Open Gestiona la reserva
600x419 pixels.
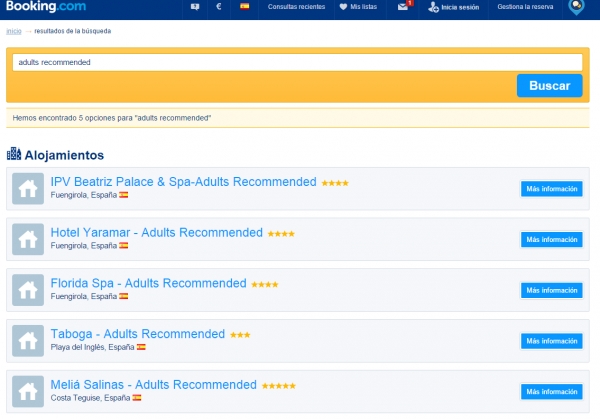(x=527, y=7)
